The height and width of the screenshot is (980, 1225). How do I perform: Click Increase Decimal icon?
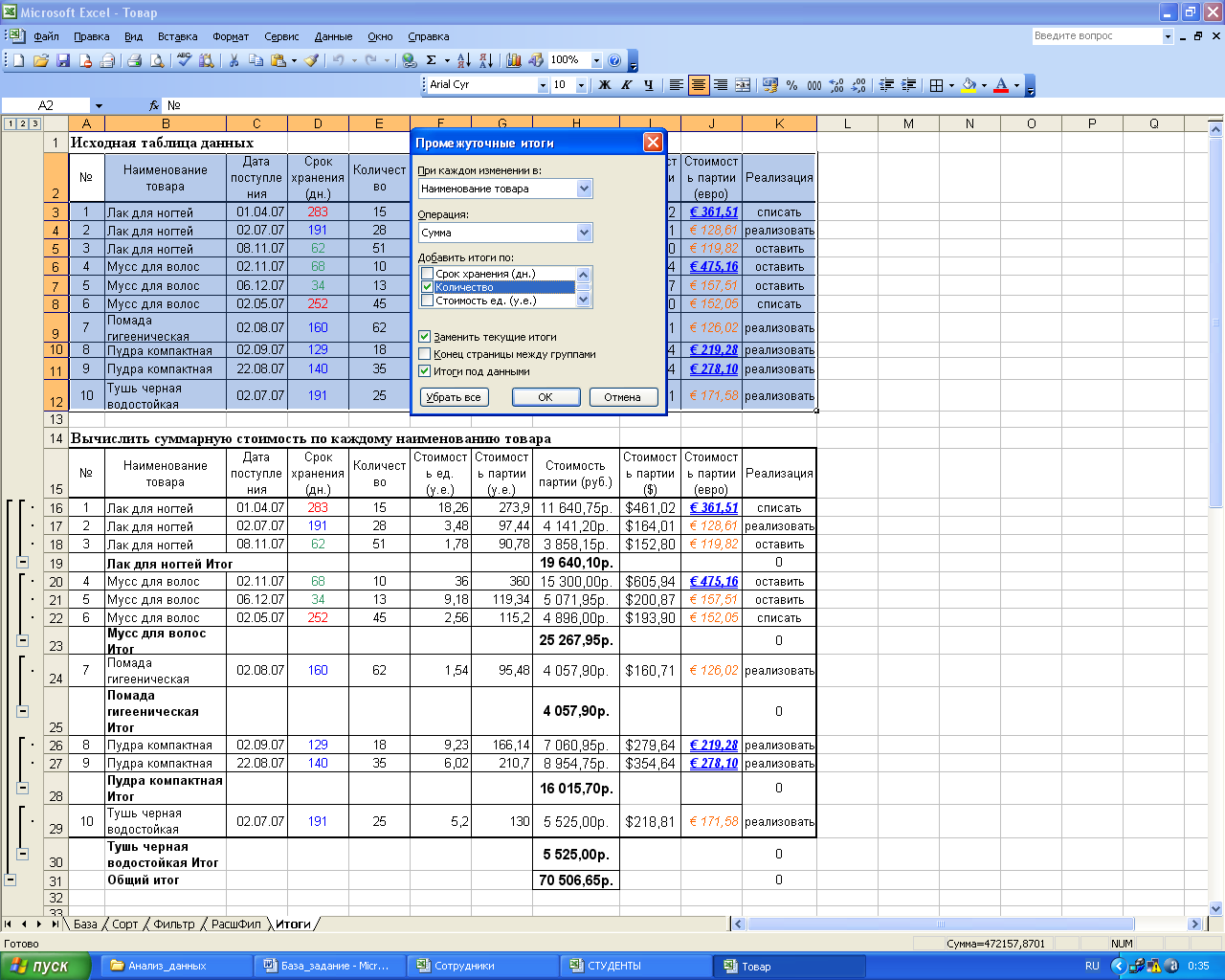click(836, 85)
